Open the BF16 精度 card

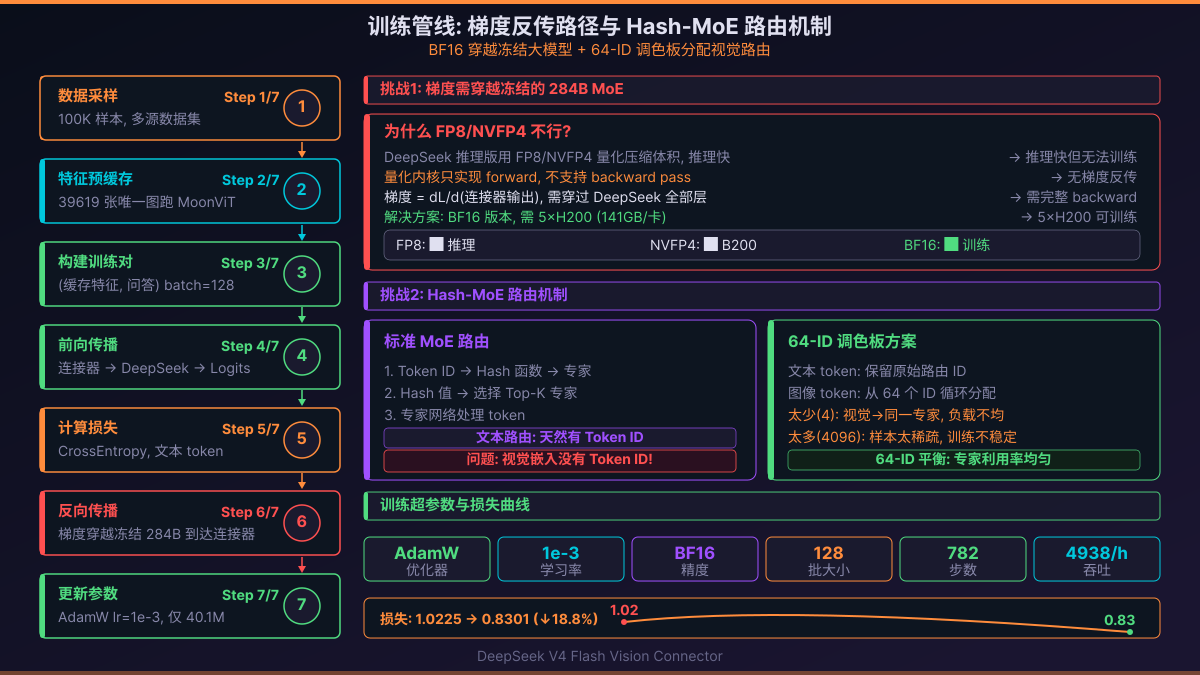click(x=695, y=560)
